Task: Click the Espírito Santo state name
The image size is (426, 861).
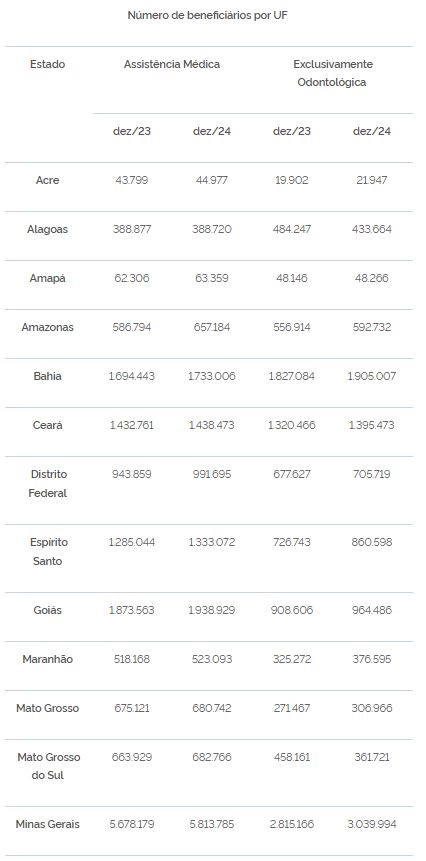Action: tap(47, 552)
